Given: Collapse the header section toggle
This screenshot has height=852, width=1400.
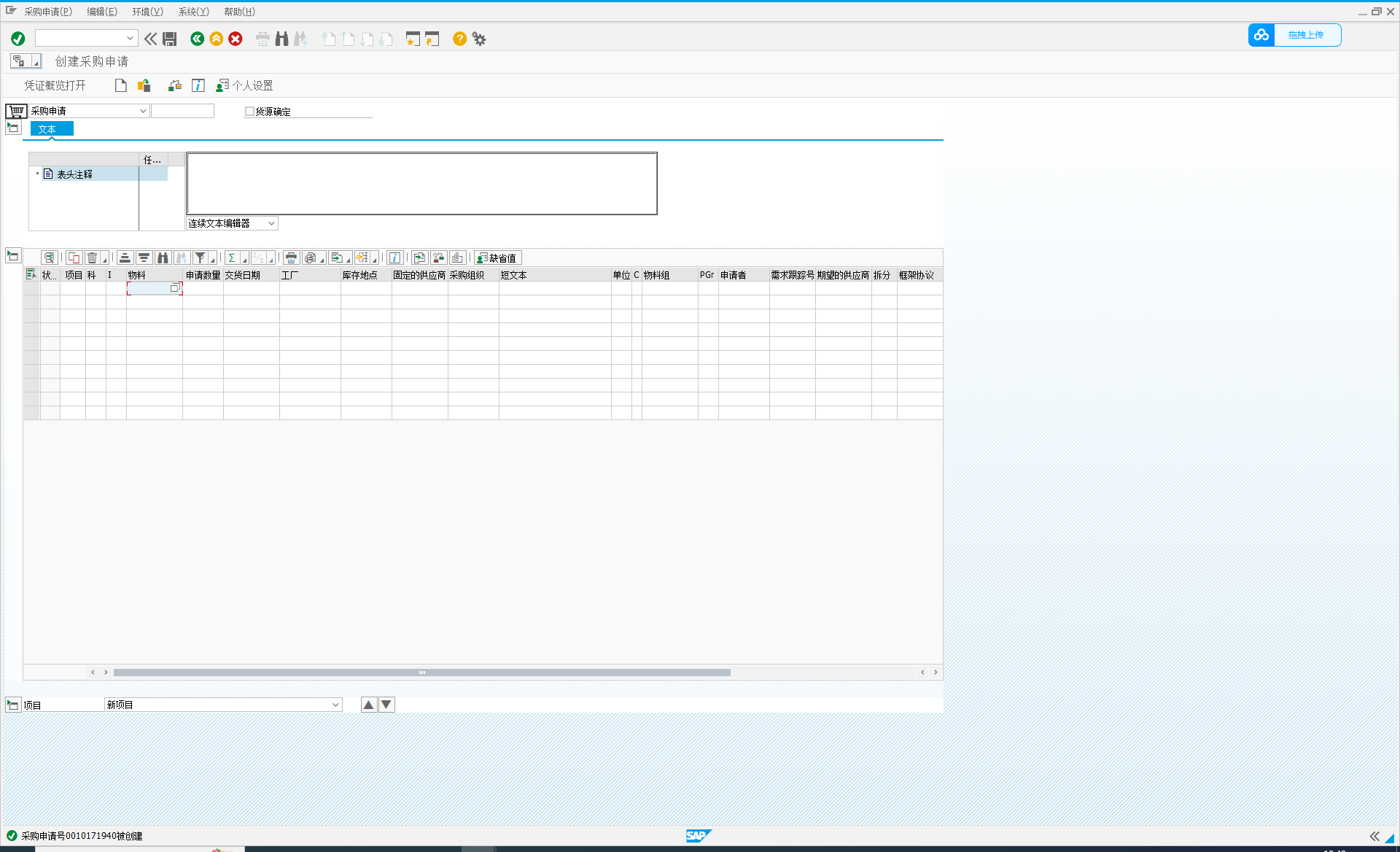Looking at the screenshot, I should click(x=13, y=128).
